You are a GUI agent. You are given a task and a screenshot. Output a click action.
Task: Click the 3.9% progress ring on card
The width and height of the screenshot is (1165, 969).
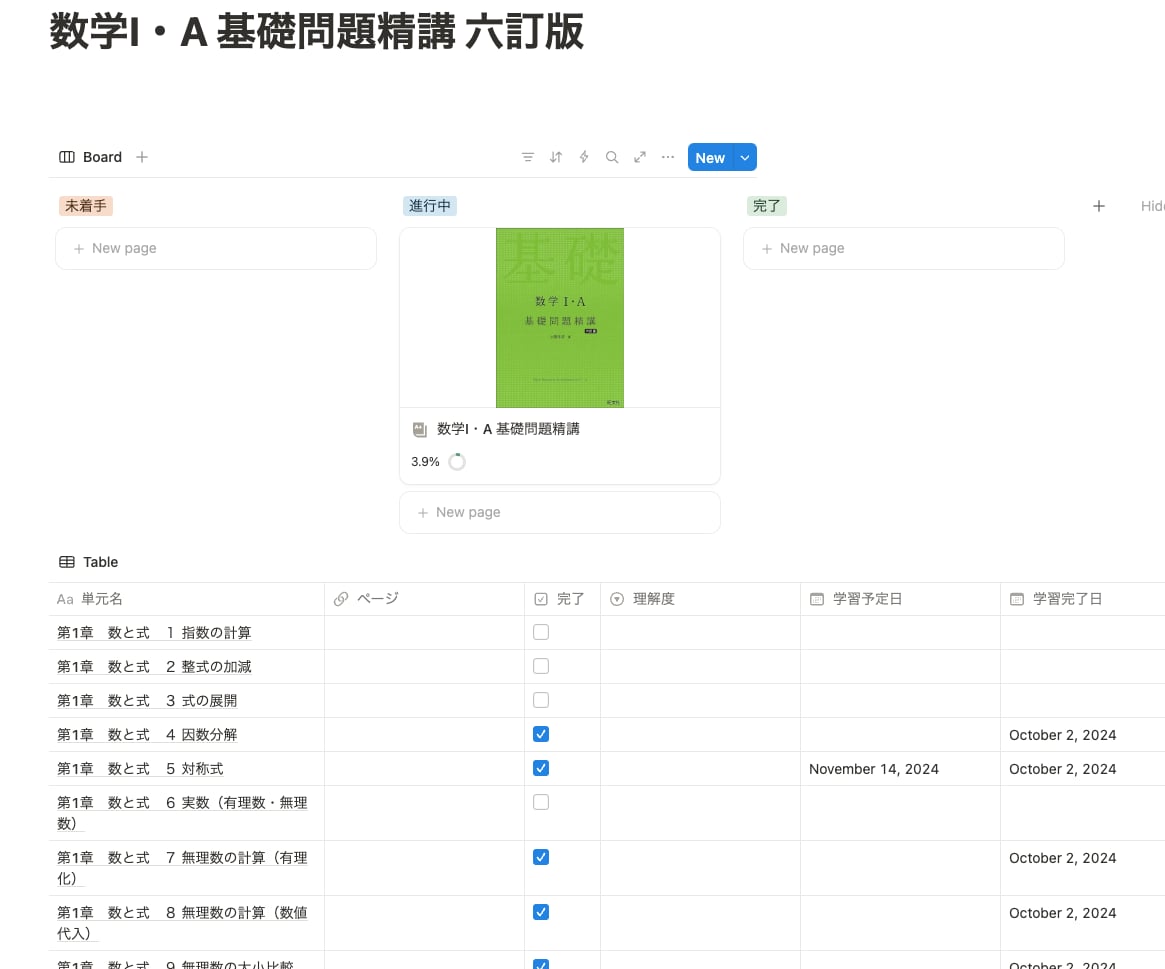[456, 462]
